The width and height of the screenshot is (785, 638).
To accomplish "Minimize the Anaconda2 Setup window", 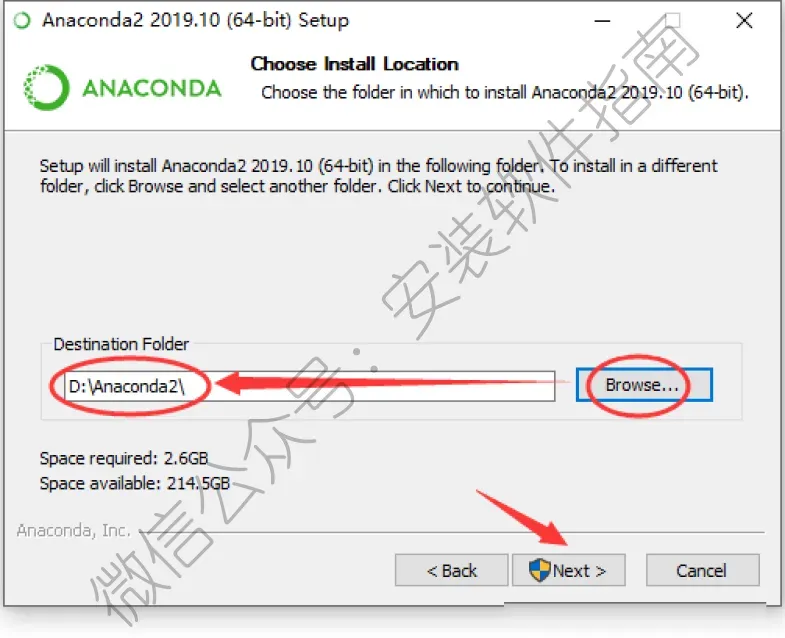I will tap(602, 21).
